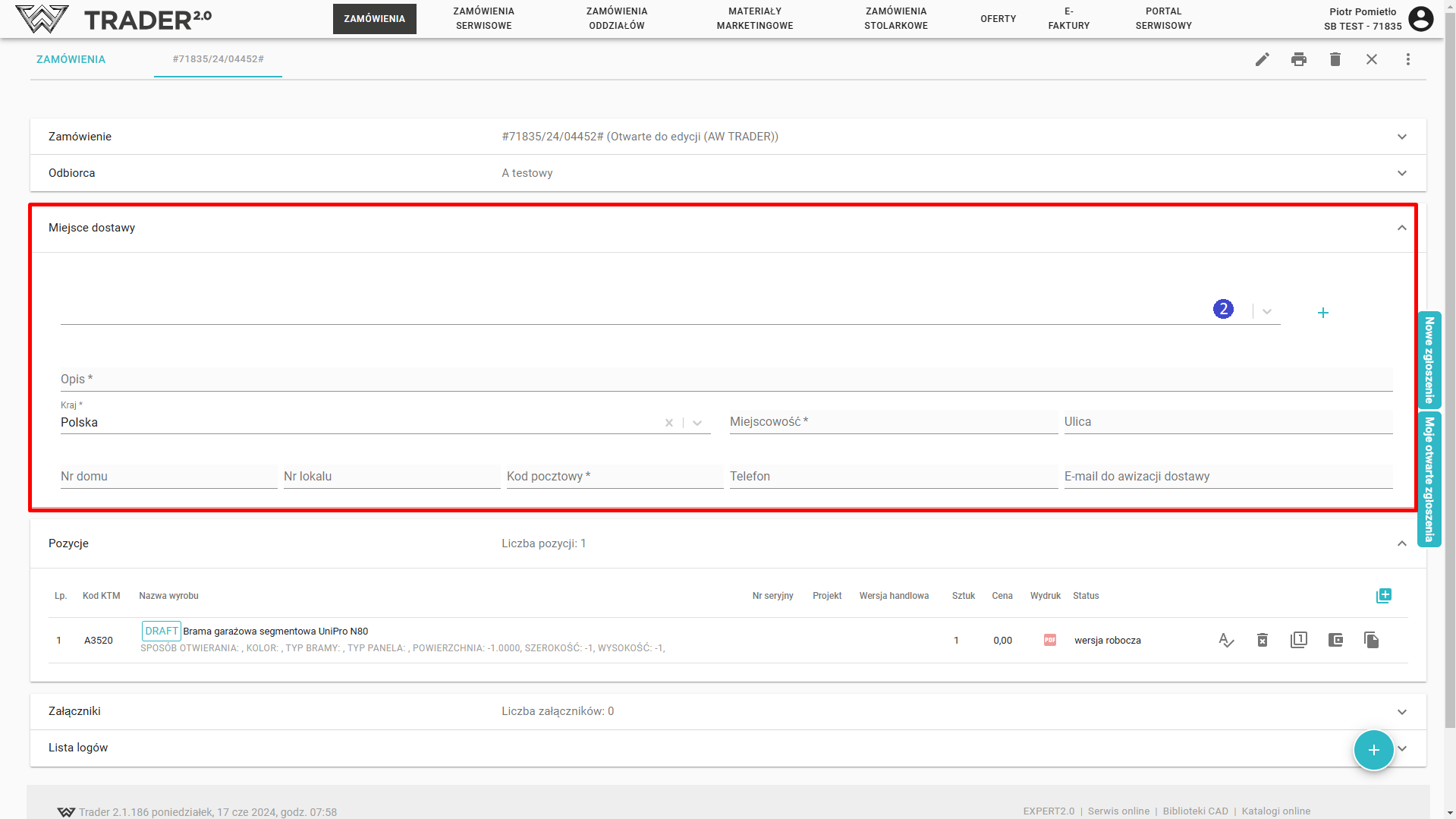Image resolution: width=1456 pixels, height=819 pixels.
Task: Delete the order with top trash icon
Action: [1335, 59]
